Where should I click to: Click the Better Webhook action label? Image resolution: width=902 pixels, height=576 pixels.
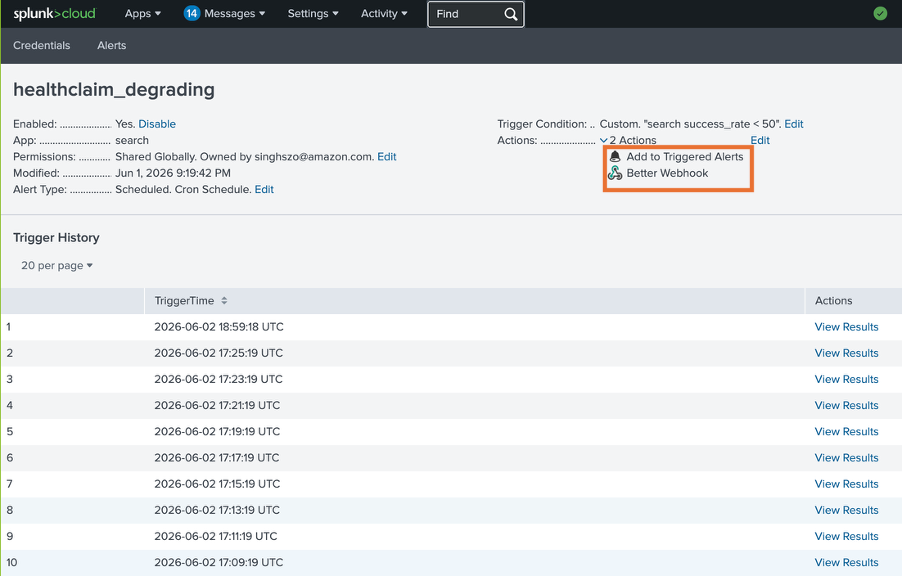(x=667, y=173)
